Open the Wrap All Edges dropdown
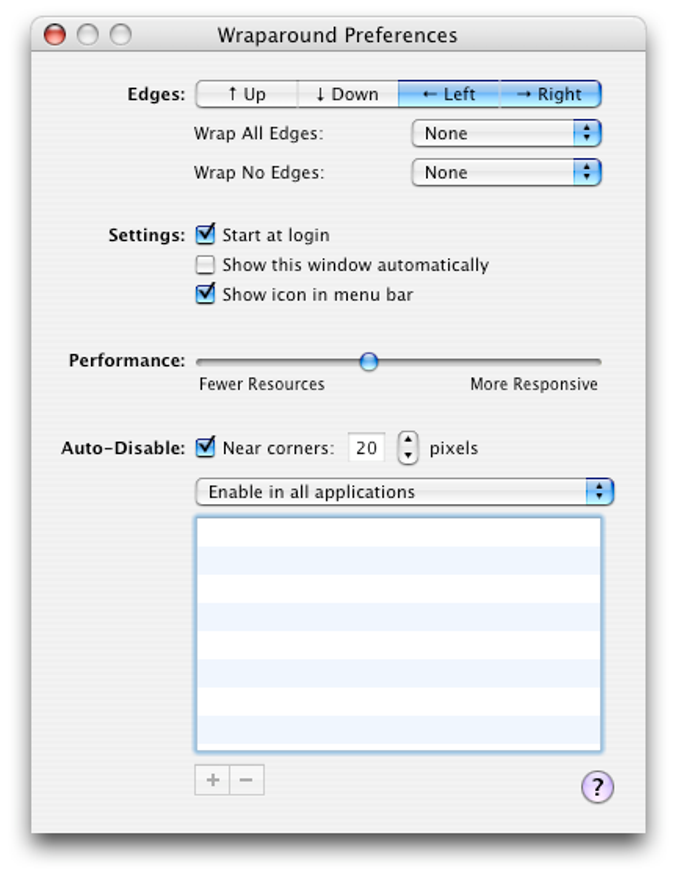Screen dimensions: 680x877 [506, 133]
